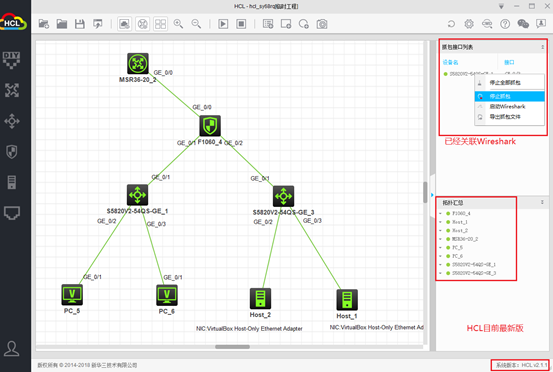Take a topology snapshot with camera icon
Screen dimensions: 553x372
(x=322, y=24)
